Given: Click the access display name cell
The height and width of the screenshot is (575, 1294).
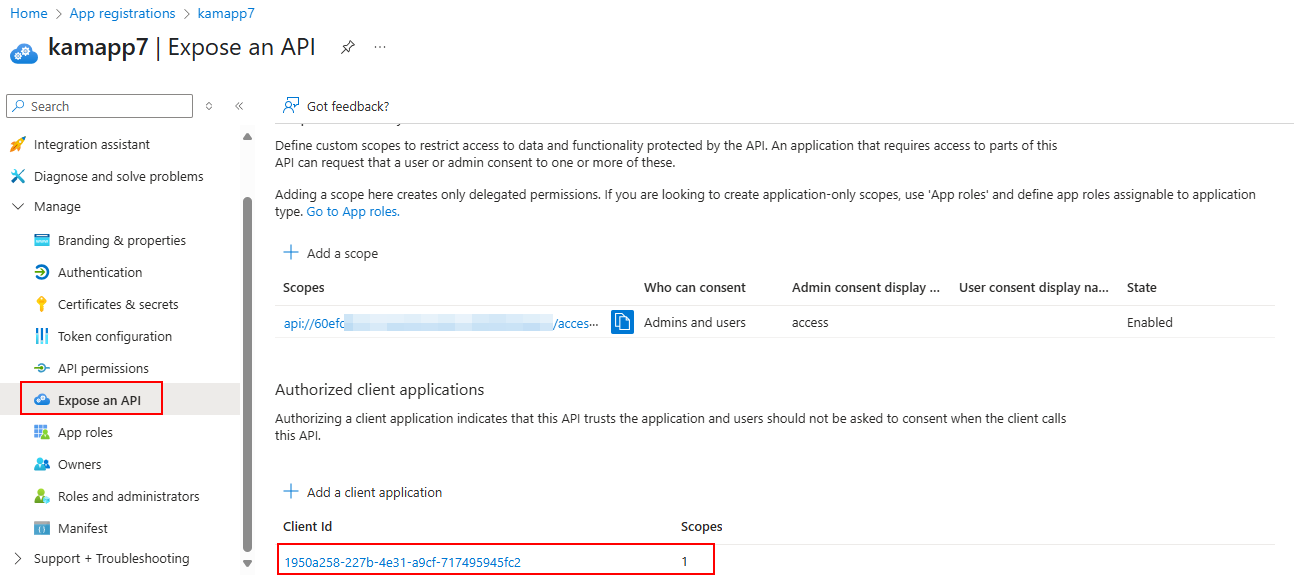Looking at the screenshot, I should click(810, 323).
